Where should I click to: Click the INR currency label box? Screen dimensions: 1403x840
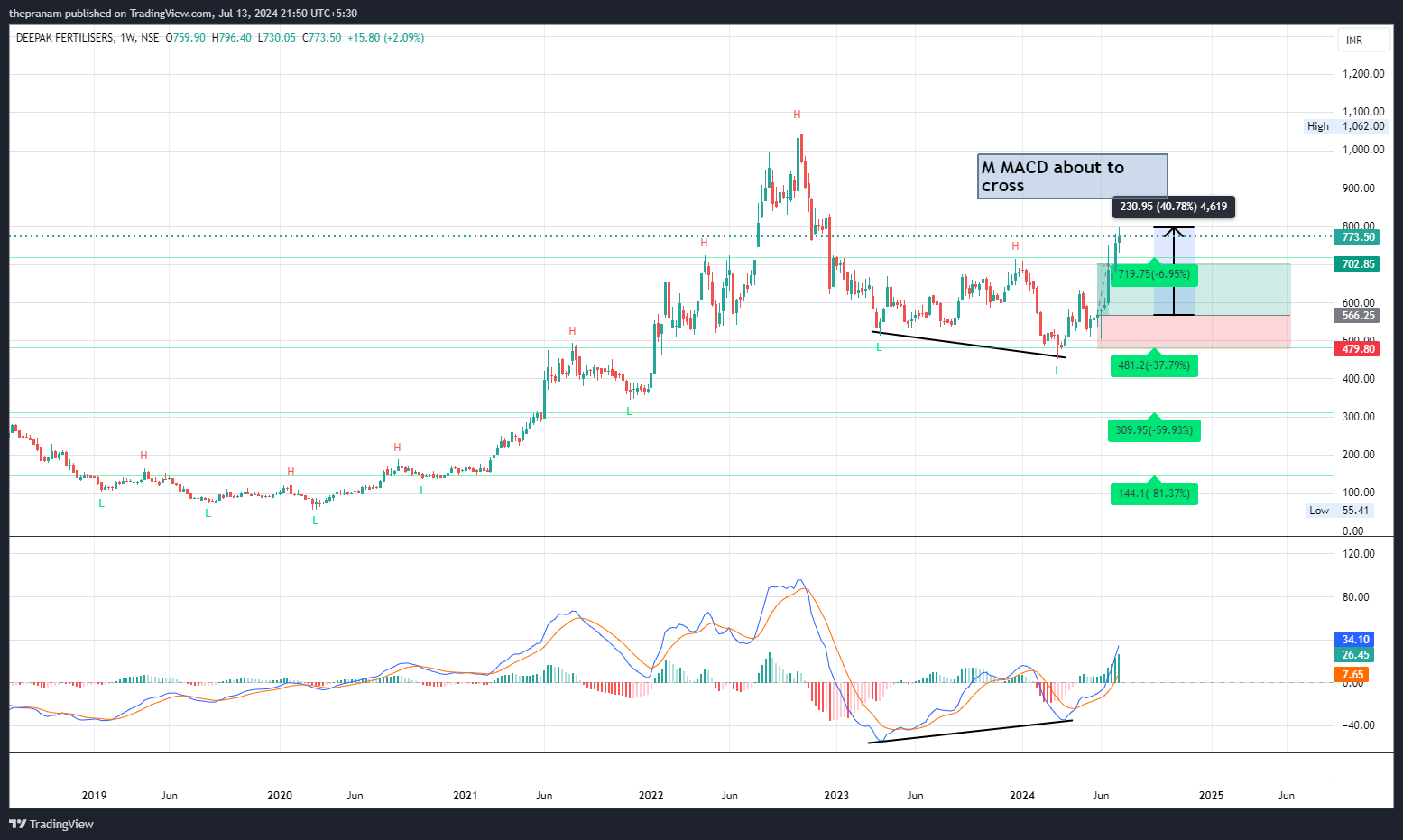click(1363, 41)
